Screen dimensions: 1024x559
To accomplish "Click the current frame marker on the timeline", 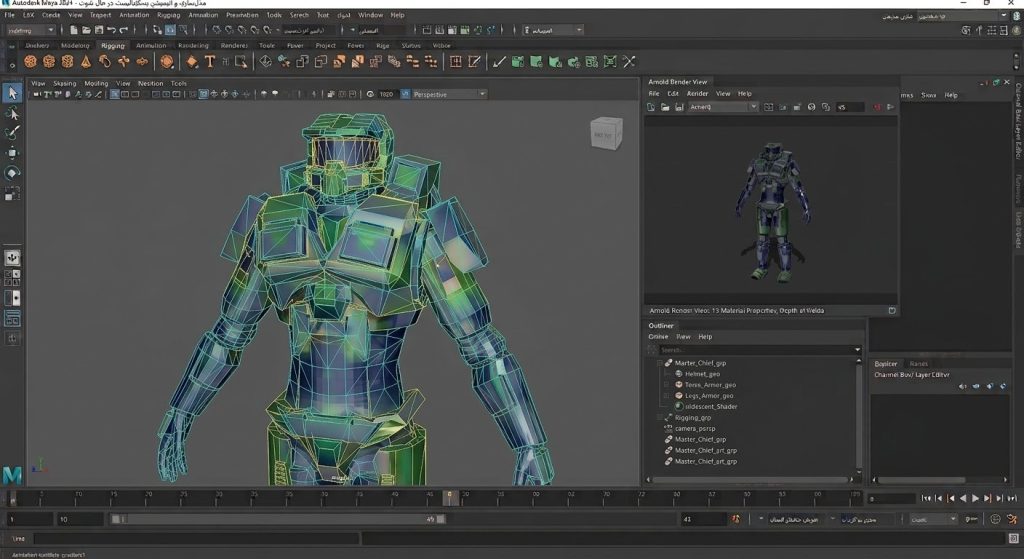I will [x=449, y=498].
